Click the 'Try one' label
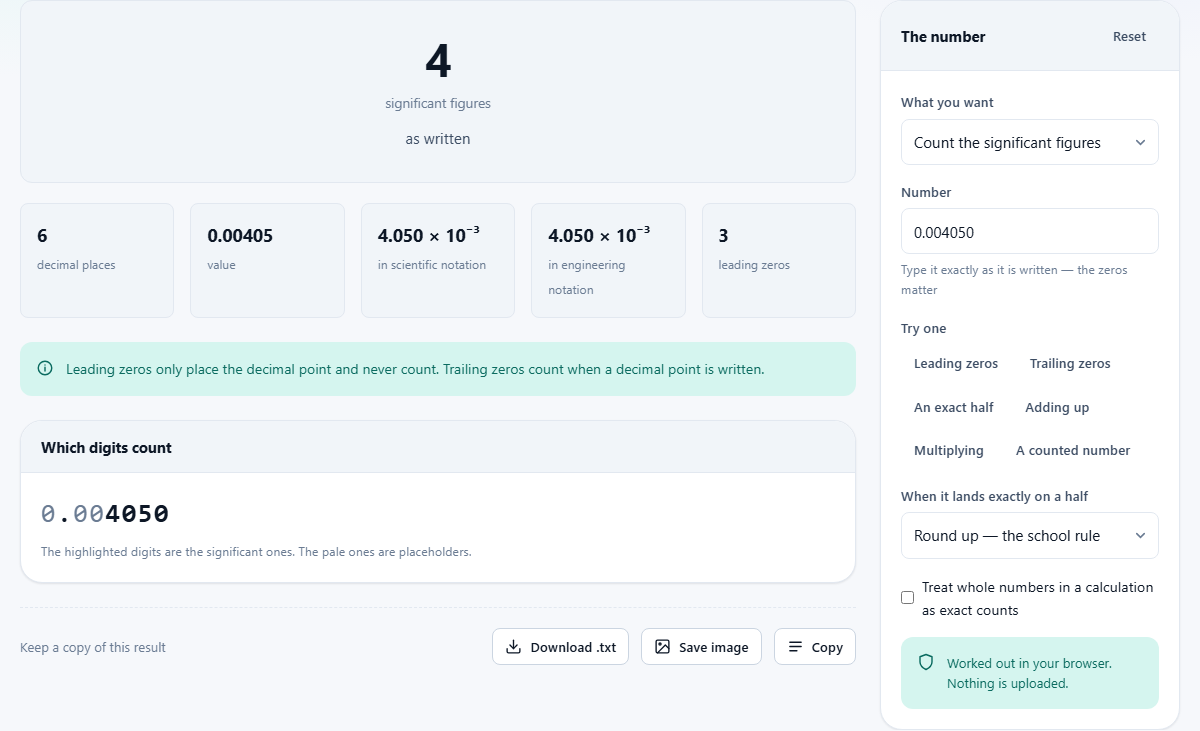Viewport: 1200px width, 731px height. (923, 328)
